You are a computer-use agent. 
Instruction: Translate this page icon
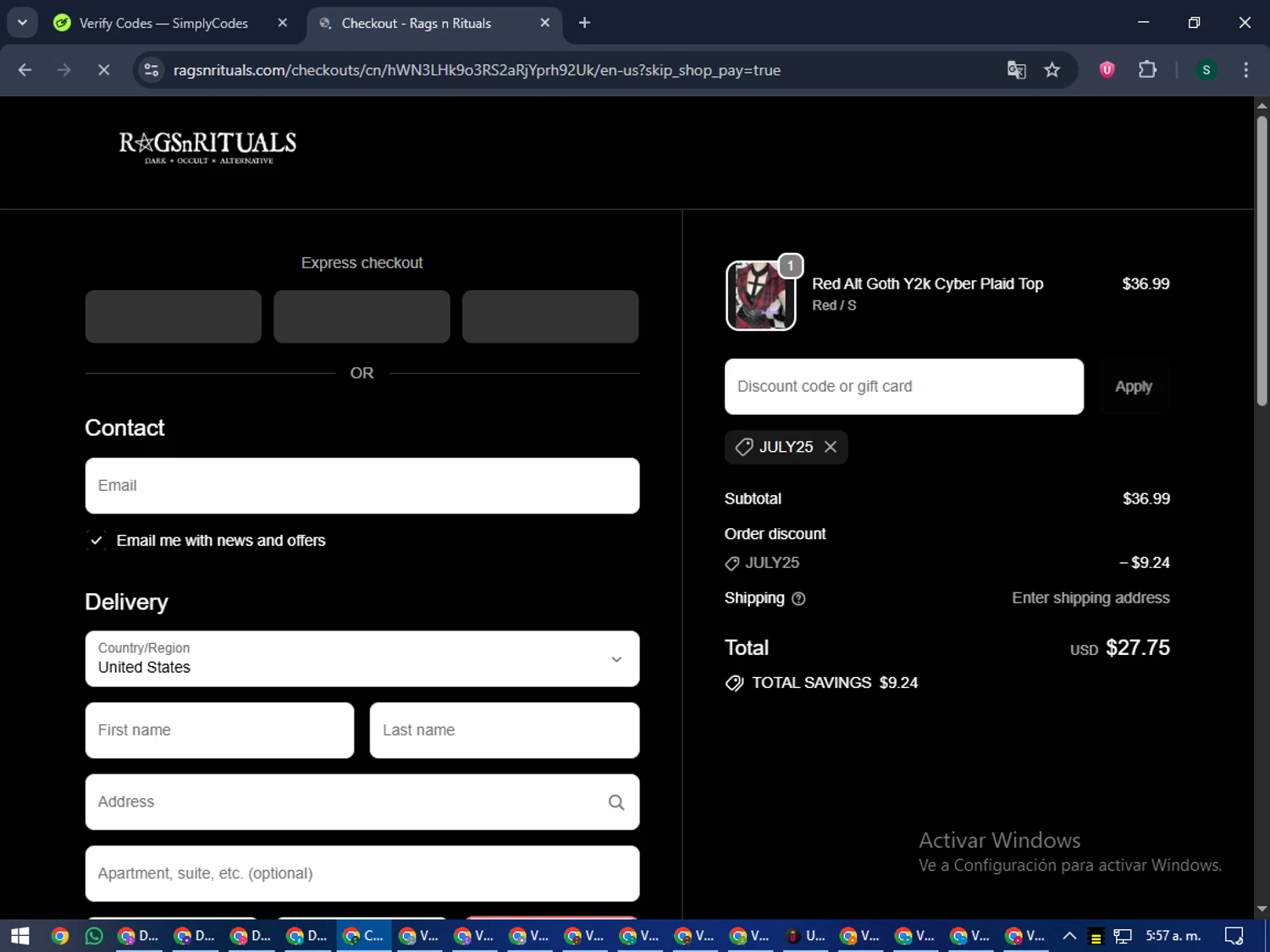tap(1016, 70)
